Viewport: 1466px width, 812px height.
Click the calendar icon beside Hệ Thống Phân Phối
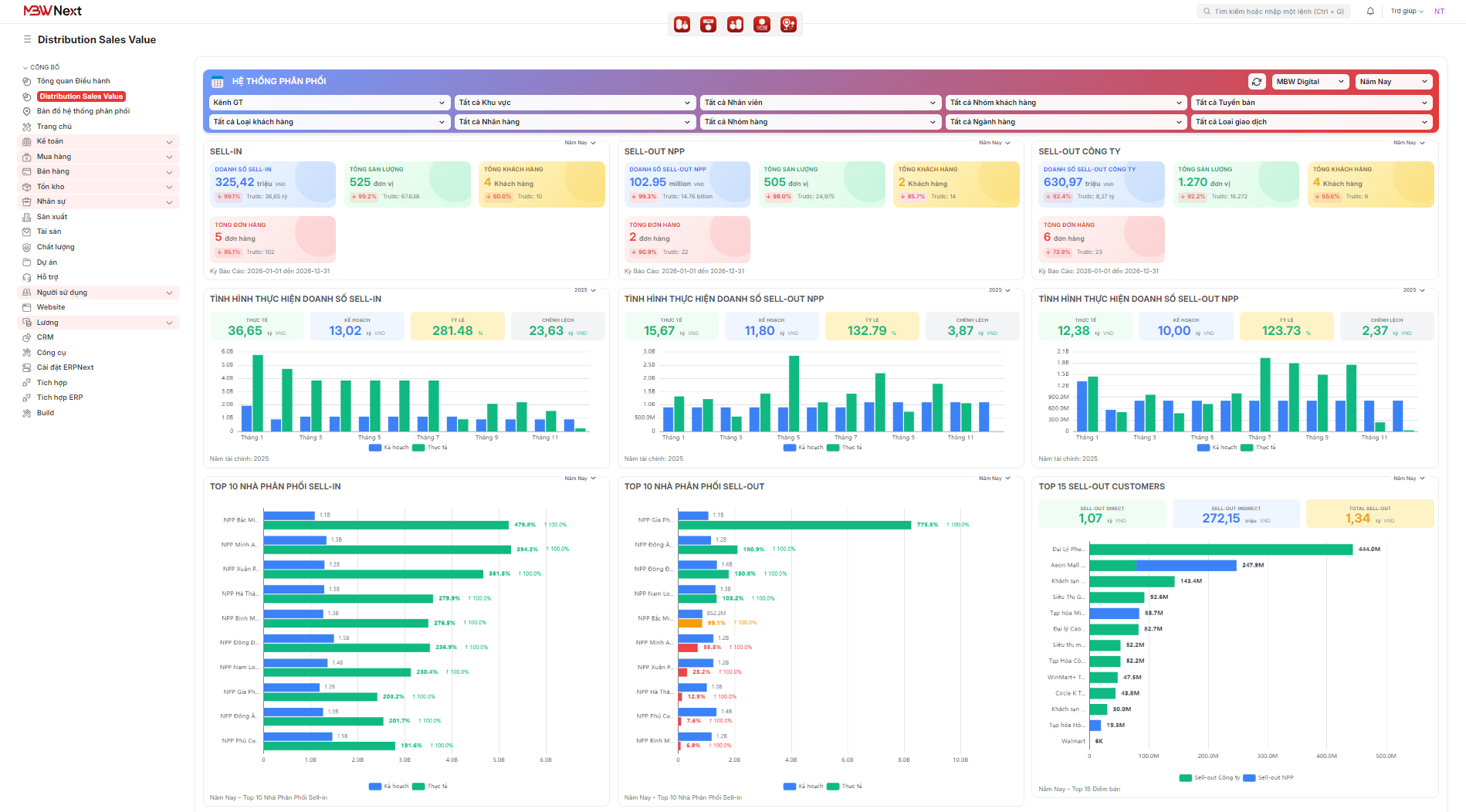pos(218,82)
